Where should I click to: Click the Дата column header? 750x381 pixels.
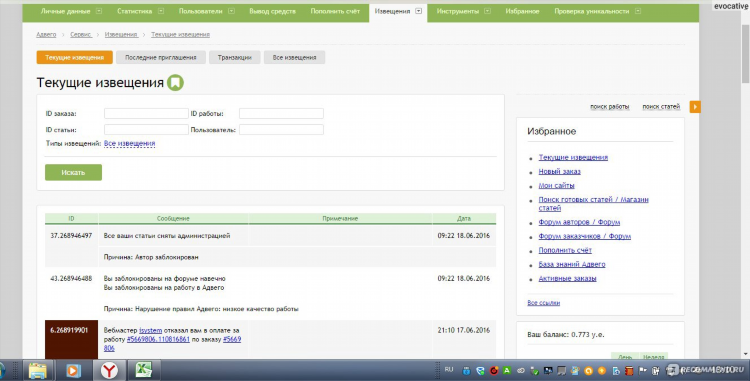(x=463, y=218)
